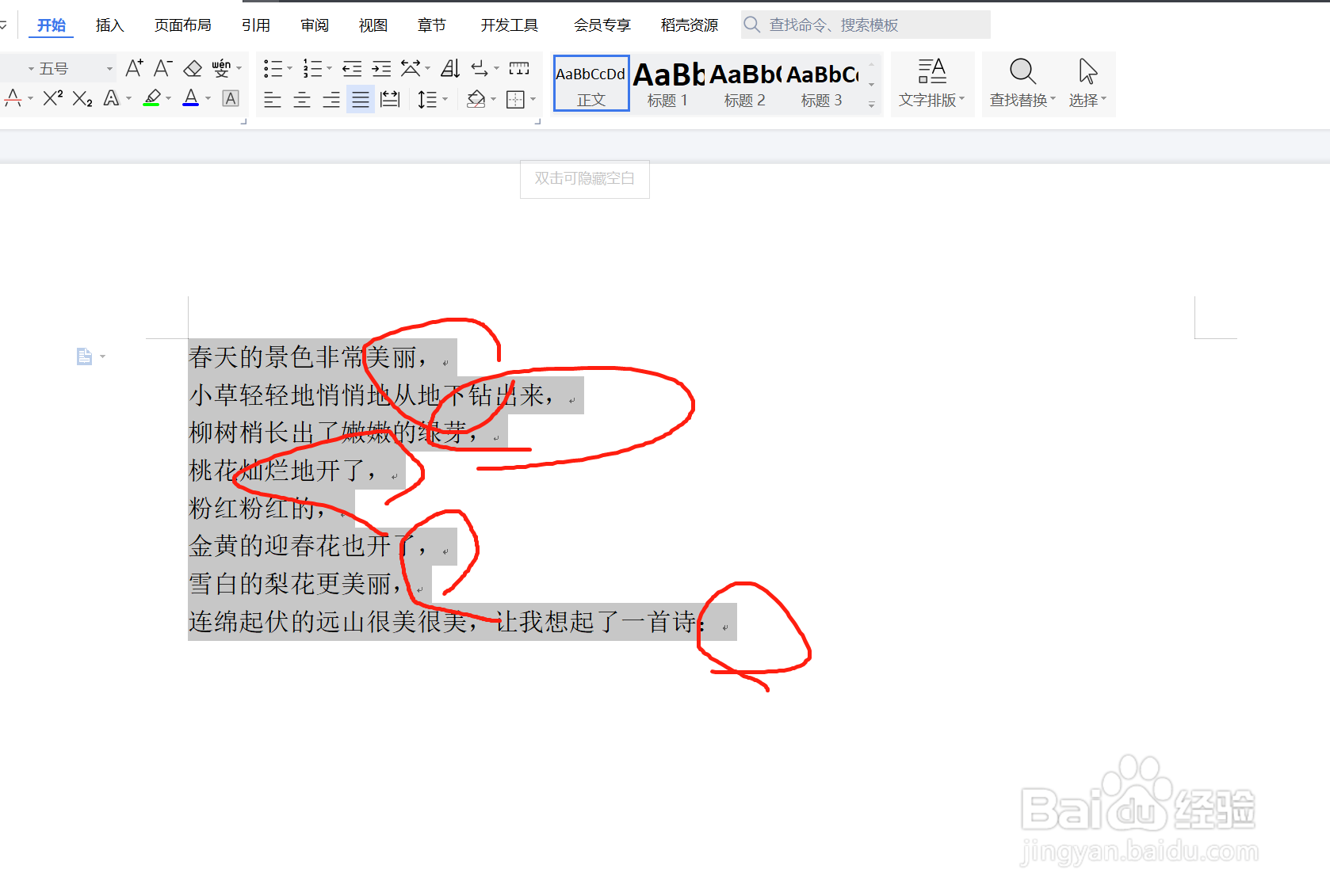1330x896 pixels.
Task: Align text to the right
Action: 331,99
